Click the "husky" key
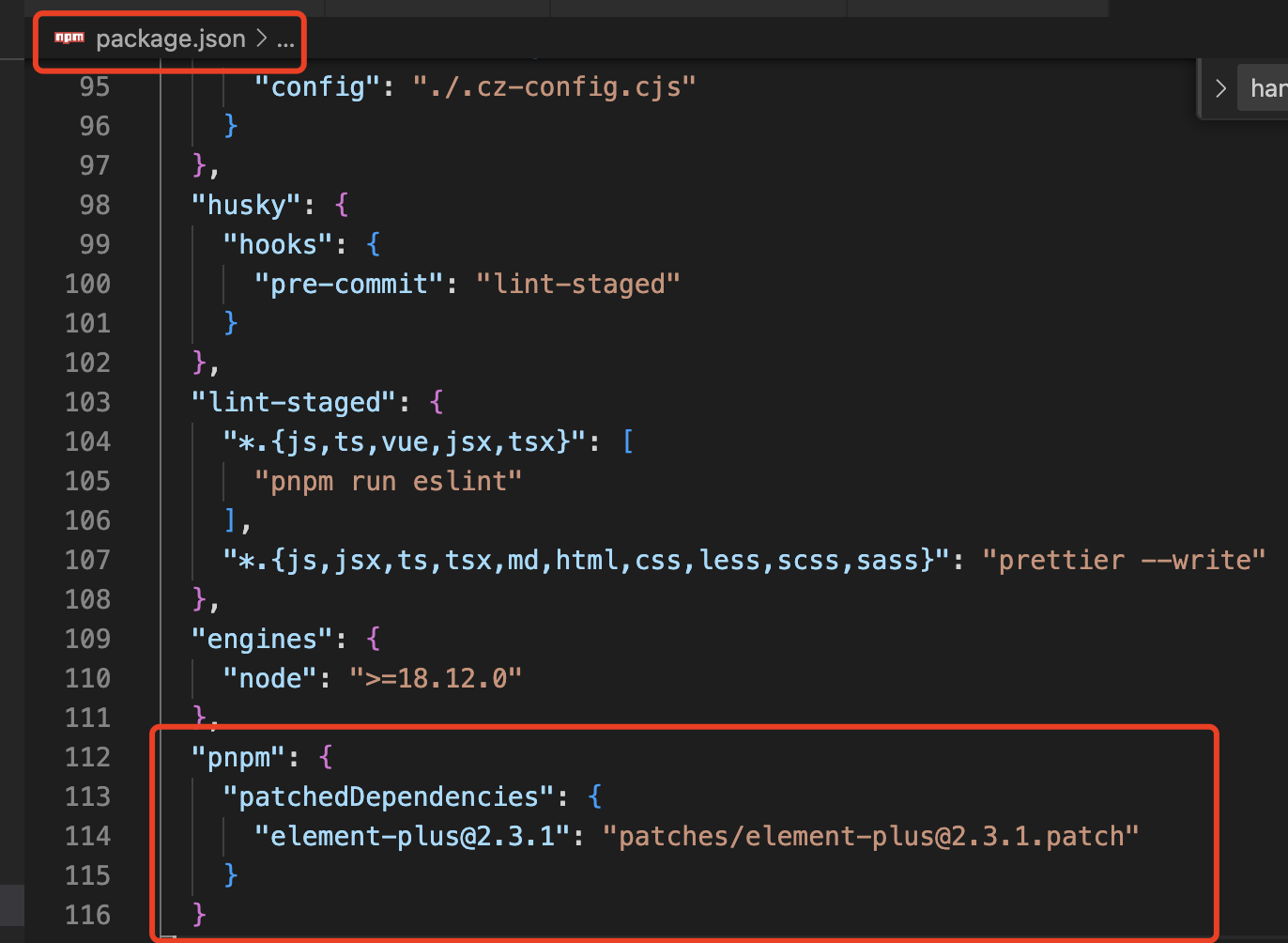 point(247,205)
